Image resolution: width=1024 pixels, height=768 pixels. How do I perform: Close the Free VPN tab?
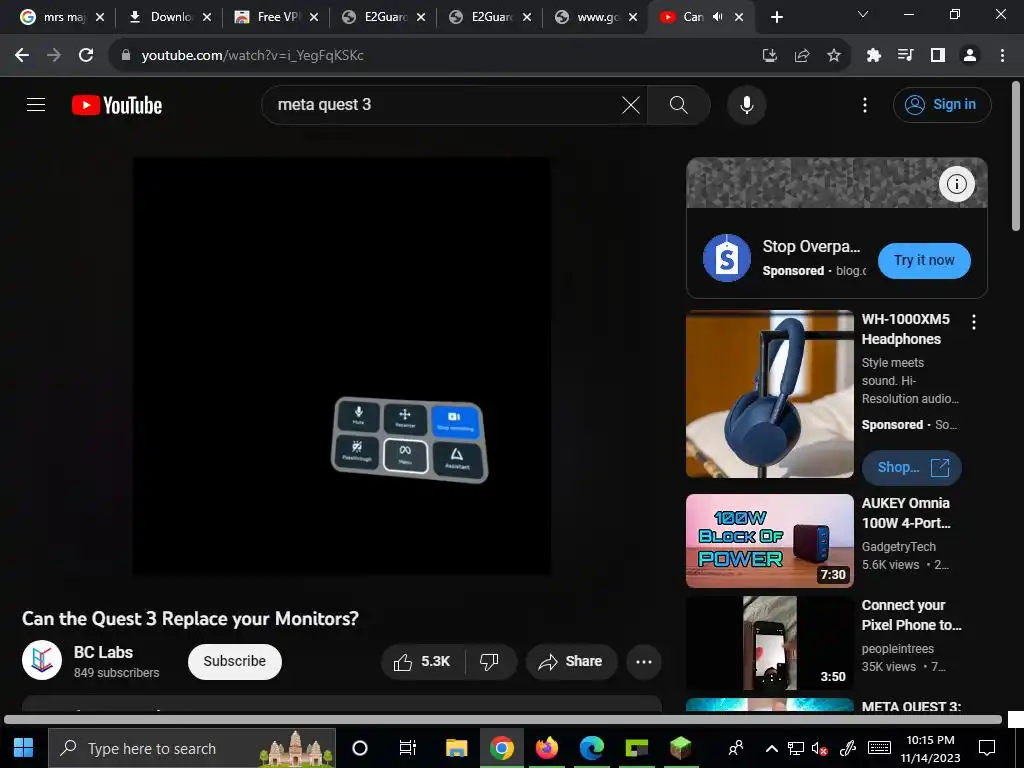point(313,17)
